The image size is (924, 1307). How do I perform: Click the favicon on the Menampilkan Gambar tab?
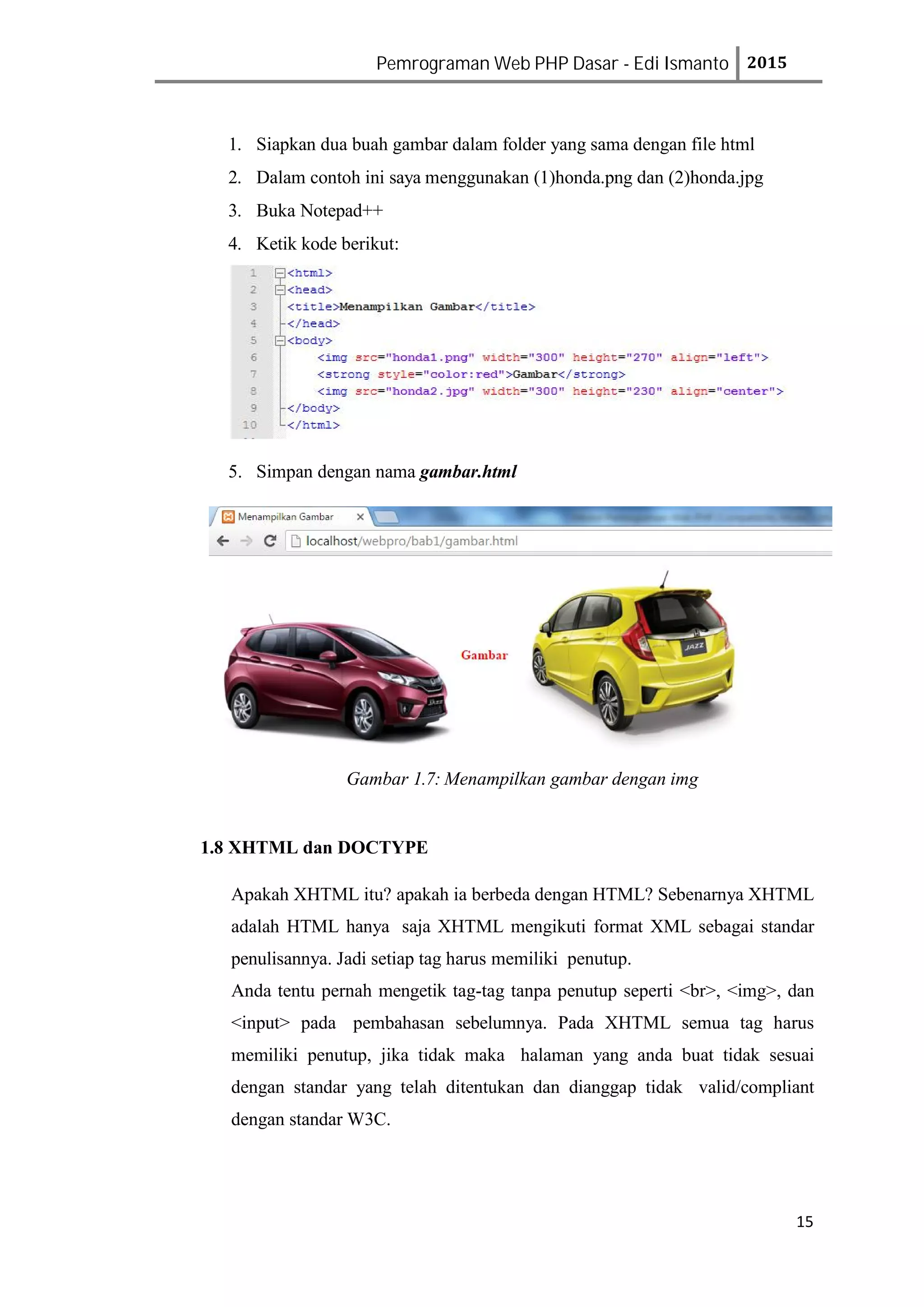tap(228, 517)
